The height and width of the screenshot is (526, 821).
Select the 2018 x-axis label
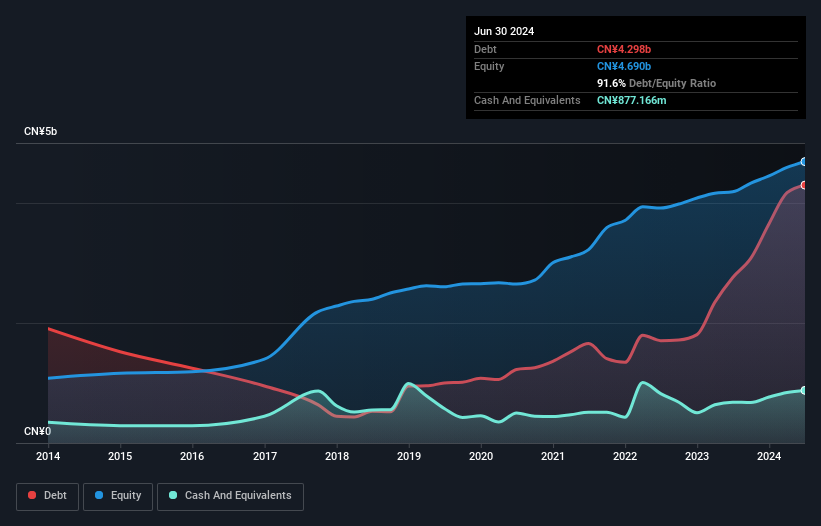point(337,456)
